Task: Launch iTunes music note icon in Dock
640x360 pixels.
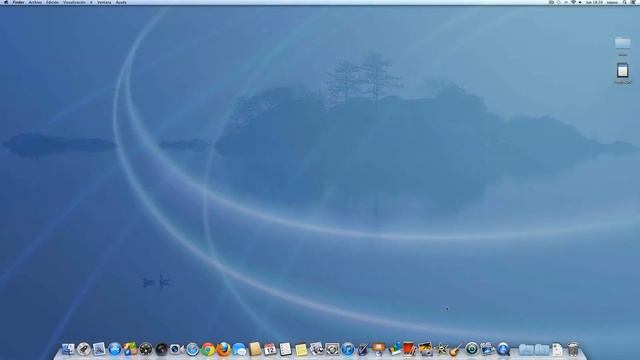Action: coord(347,349)
